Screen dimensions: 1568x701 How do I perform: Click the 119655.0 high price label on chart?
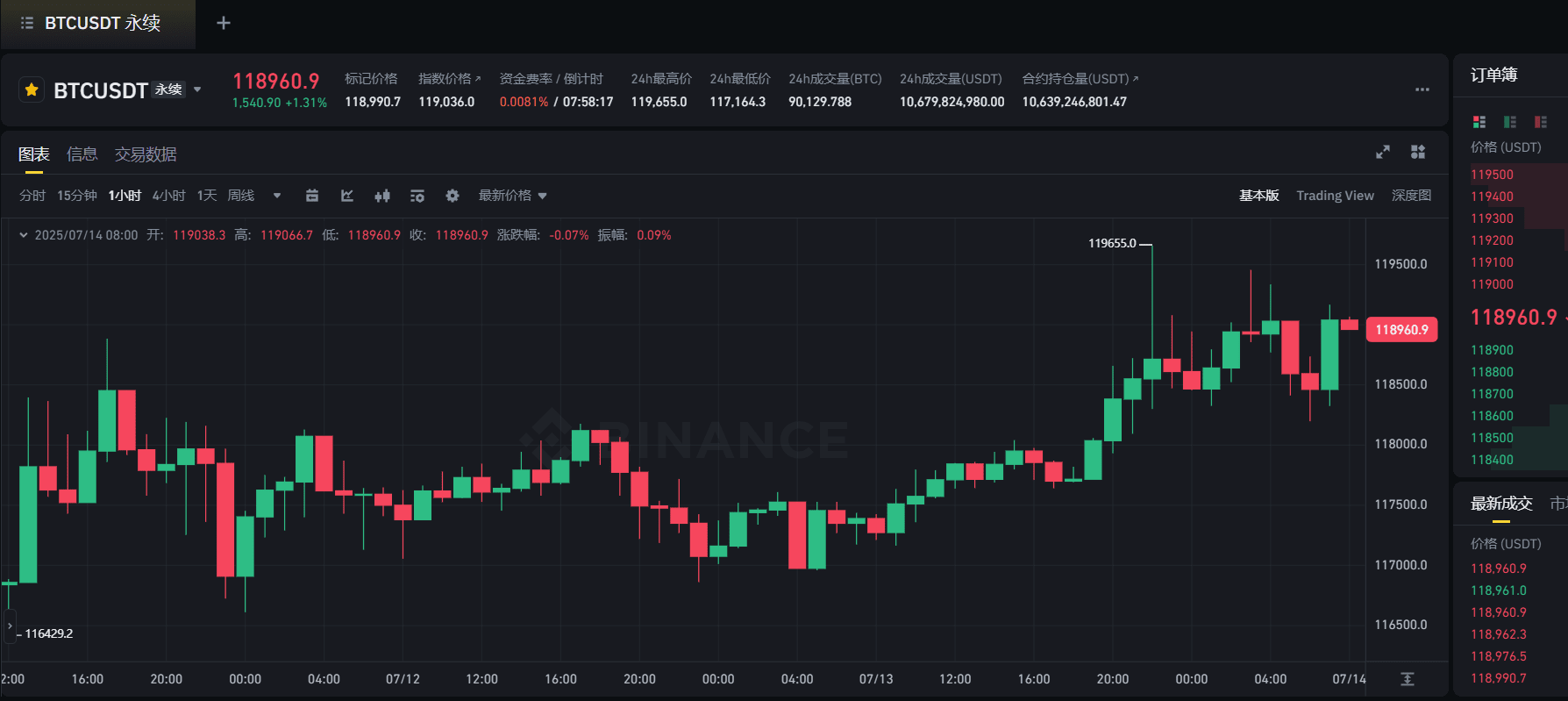click(x=1112, y=243)
